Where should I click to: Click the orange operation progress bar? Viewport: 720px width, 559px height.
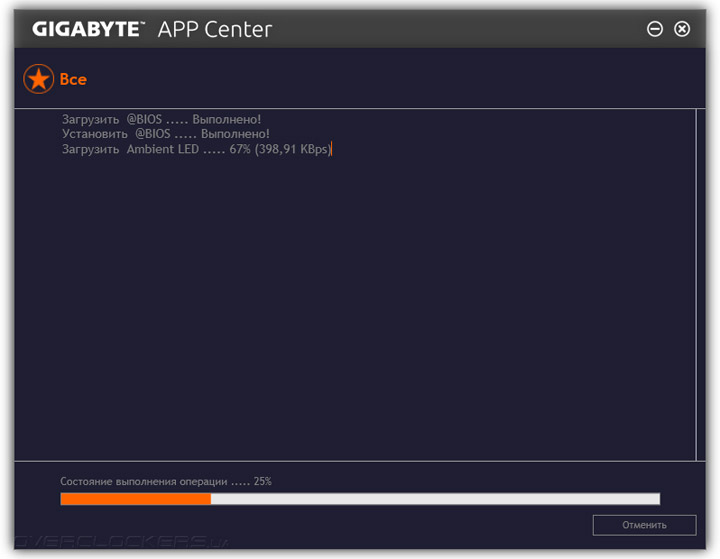pyautogui.click(x=360, y=499)
